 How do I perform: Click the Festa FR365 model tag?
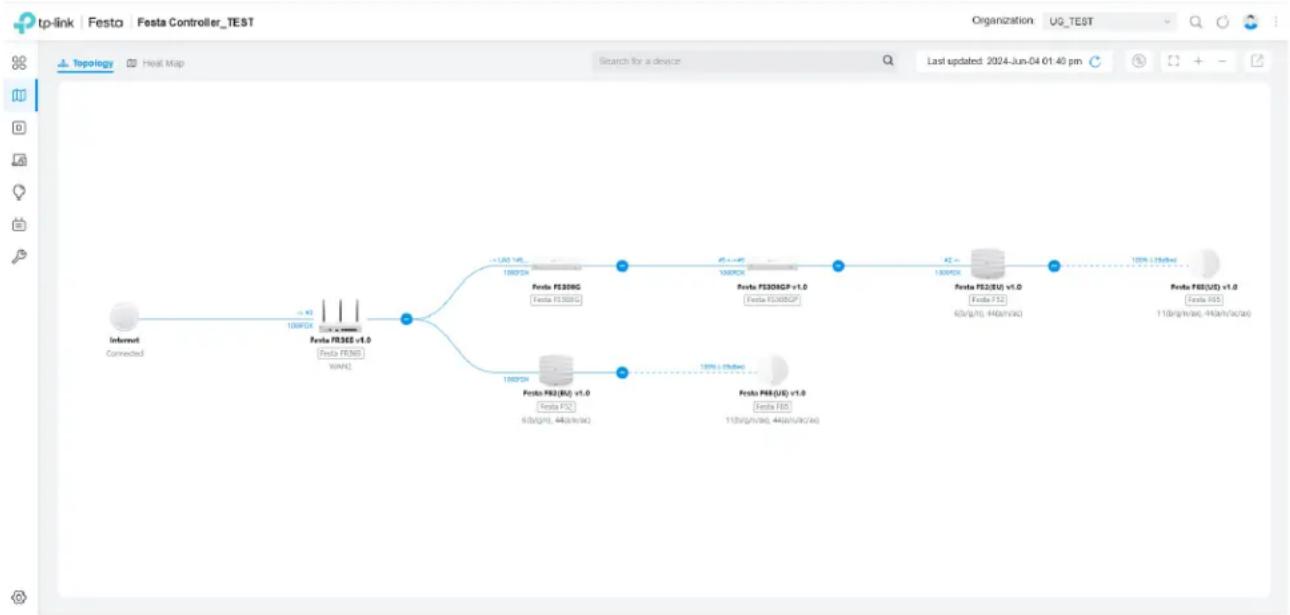[342, 354]
